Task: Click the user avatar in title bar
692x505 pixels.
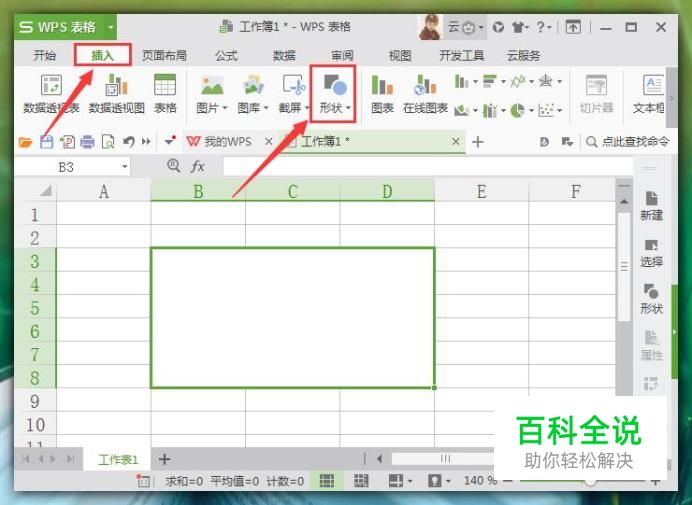Action: pos(430,27)
